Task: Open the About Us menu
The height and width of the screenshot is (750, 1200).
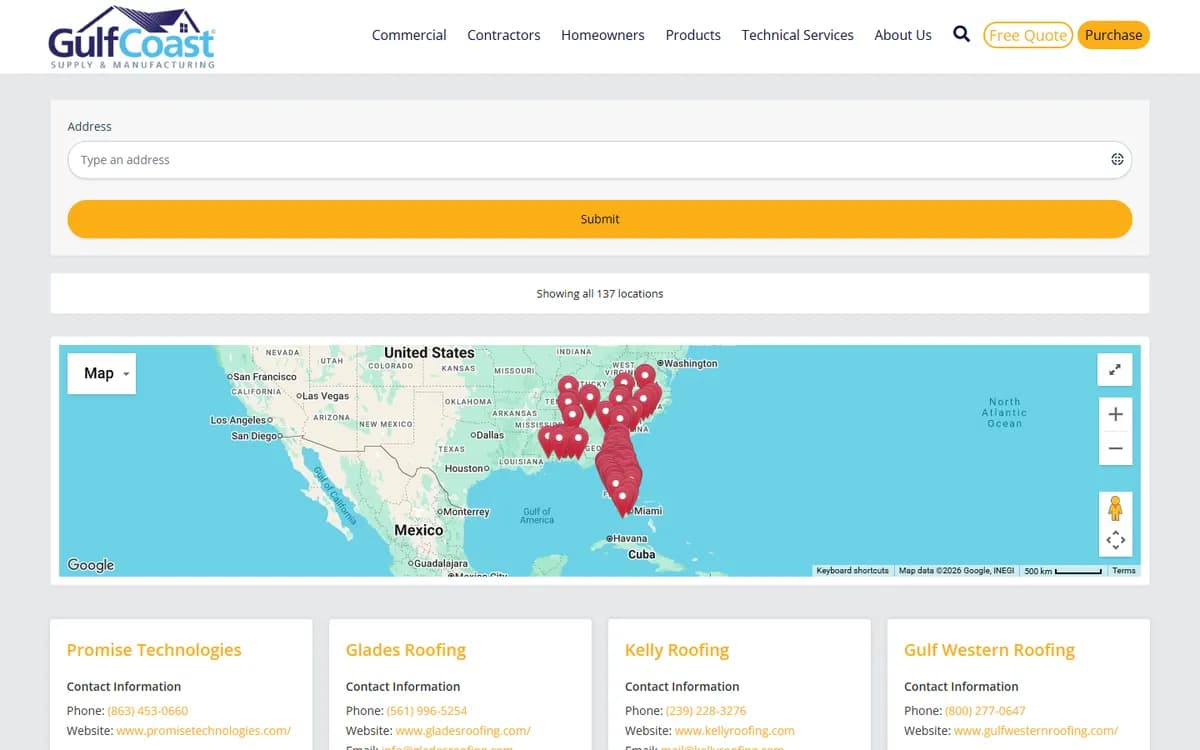Action: point(903,35)
